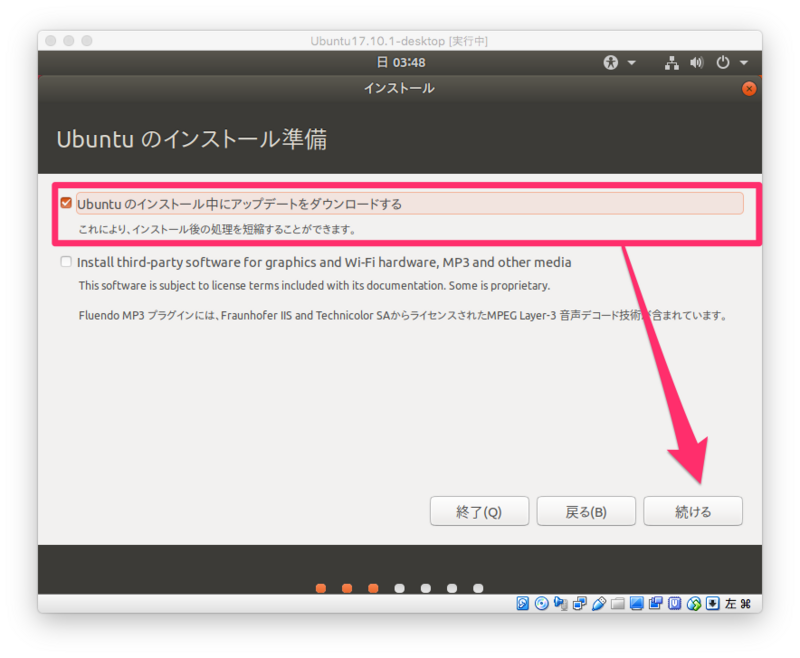Image resolution: width=800 pixels, height=658 pixels.
Task: Click VirtualBox optical disc icon
Action: (x=541, y=603)
